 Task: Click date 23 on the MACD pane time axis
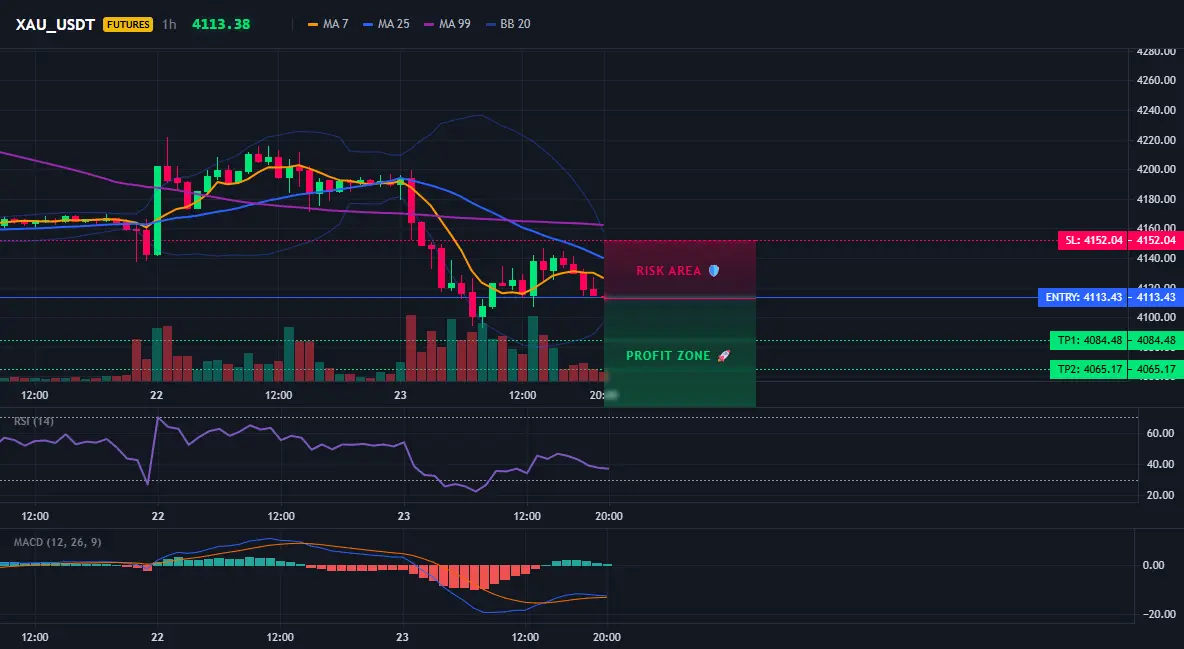pyautogui.click(x=402, y=637)
